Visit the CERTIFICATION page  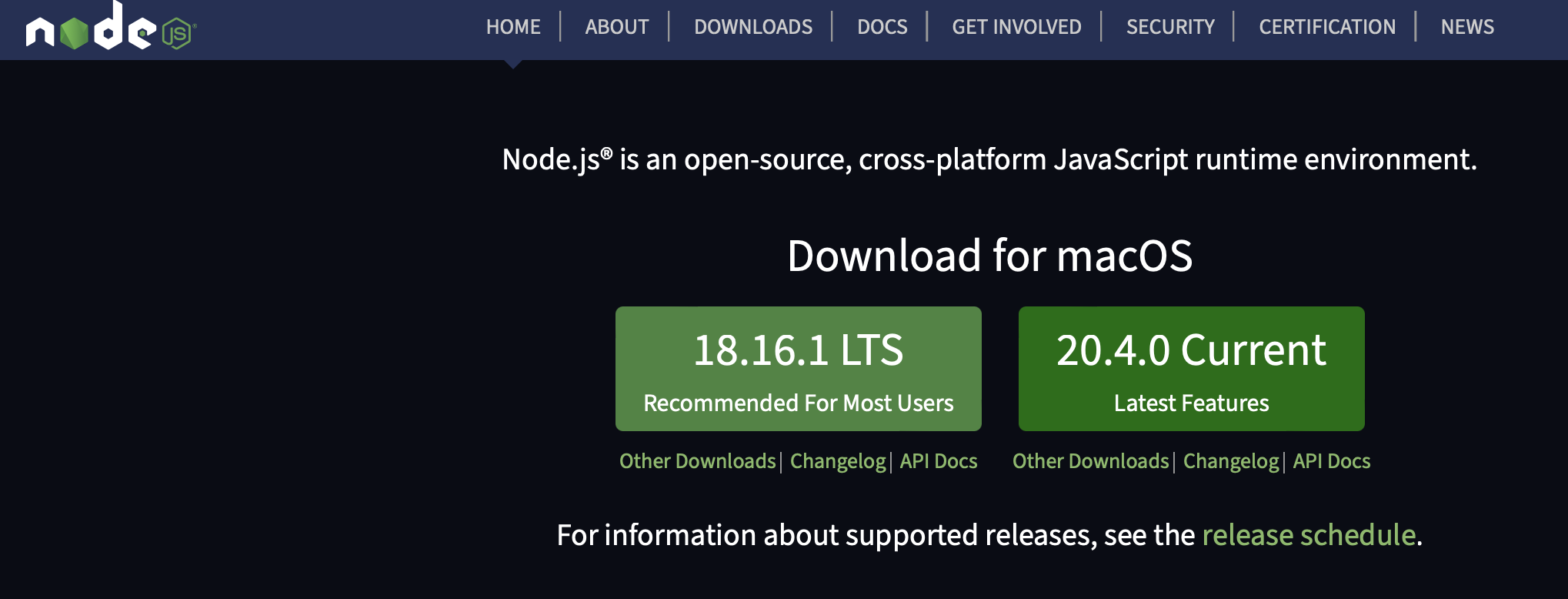tap(1327, 27)
